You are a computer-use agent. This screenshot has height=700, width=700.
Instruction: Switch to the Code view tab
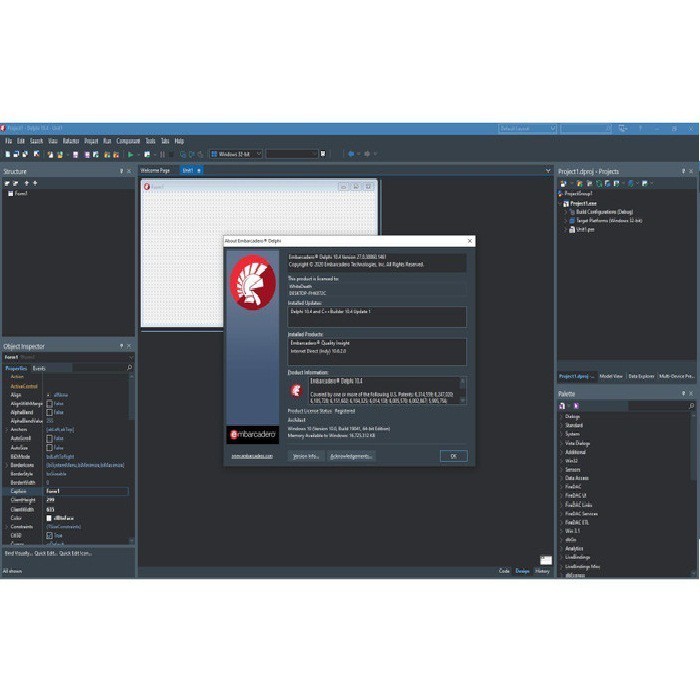(504, 571)
